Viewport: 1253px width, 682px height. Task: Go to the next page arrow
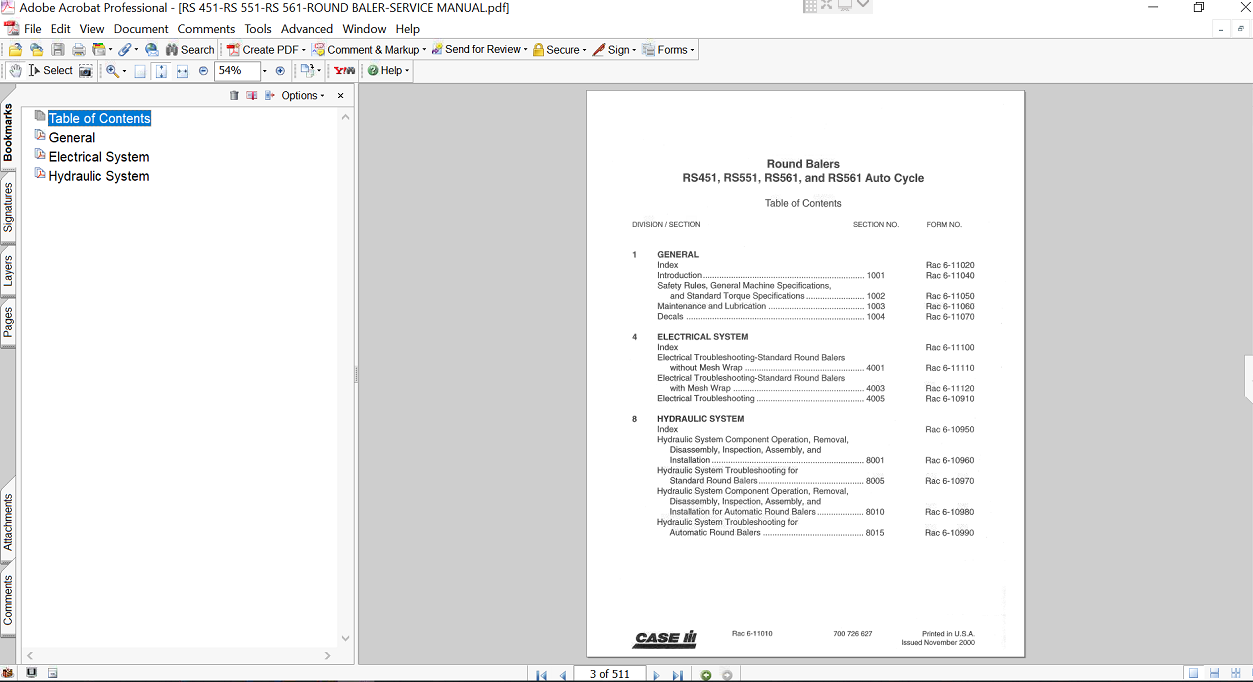tap(656, 675)
